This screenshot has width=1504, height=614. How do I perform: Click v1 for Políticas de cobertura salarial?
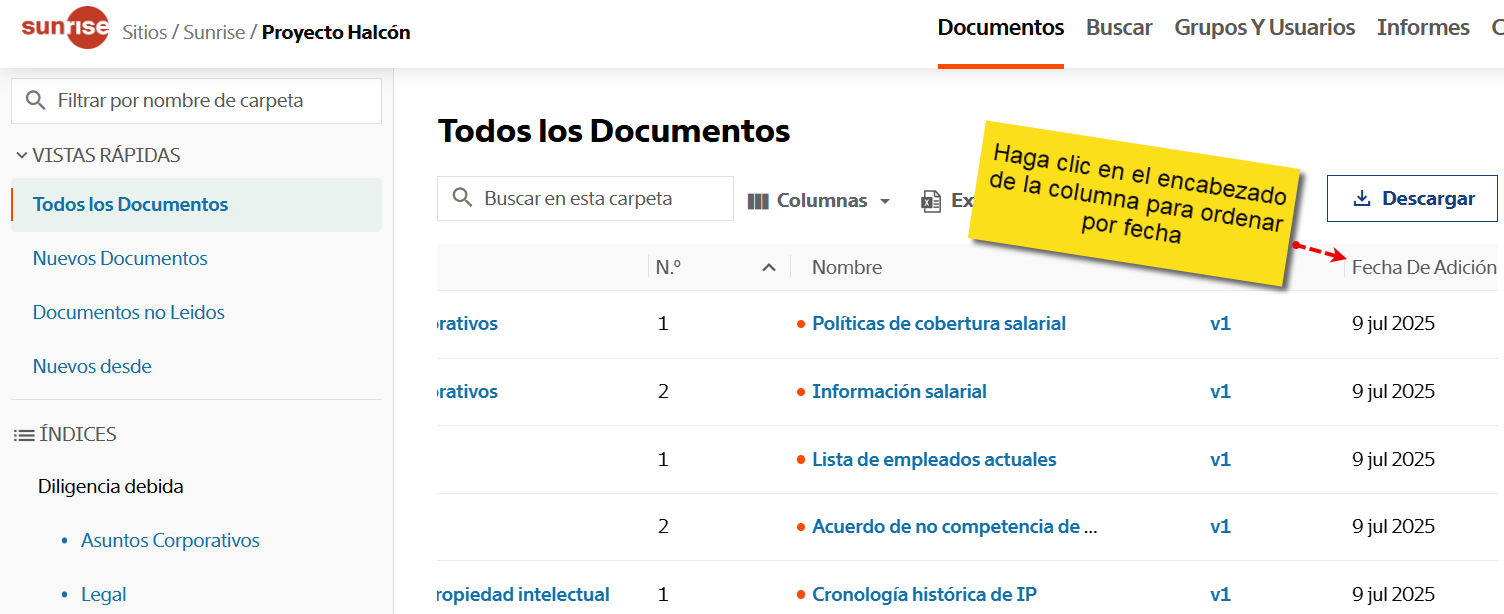[1220, 324]
